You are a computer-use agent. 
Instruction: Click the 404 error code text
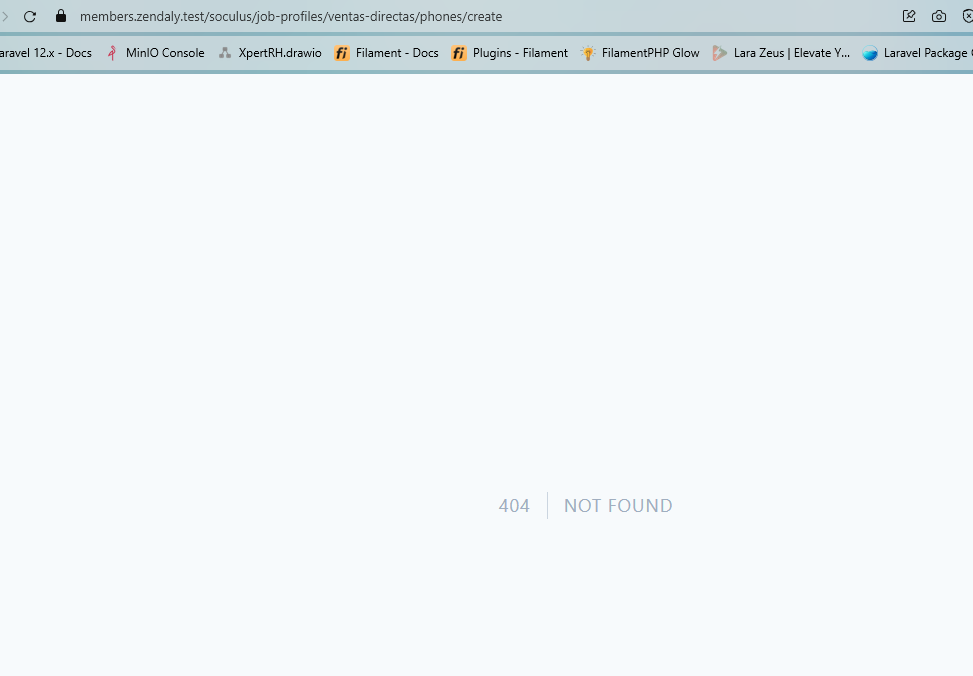click(x=514, y=506)
